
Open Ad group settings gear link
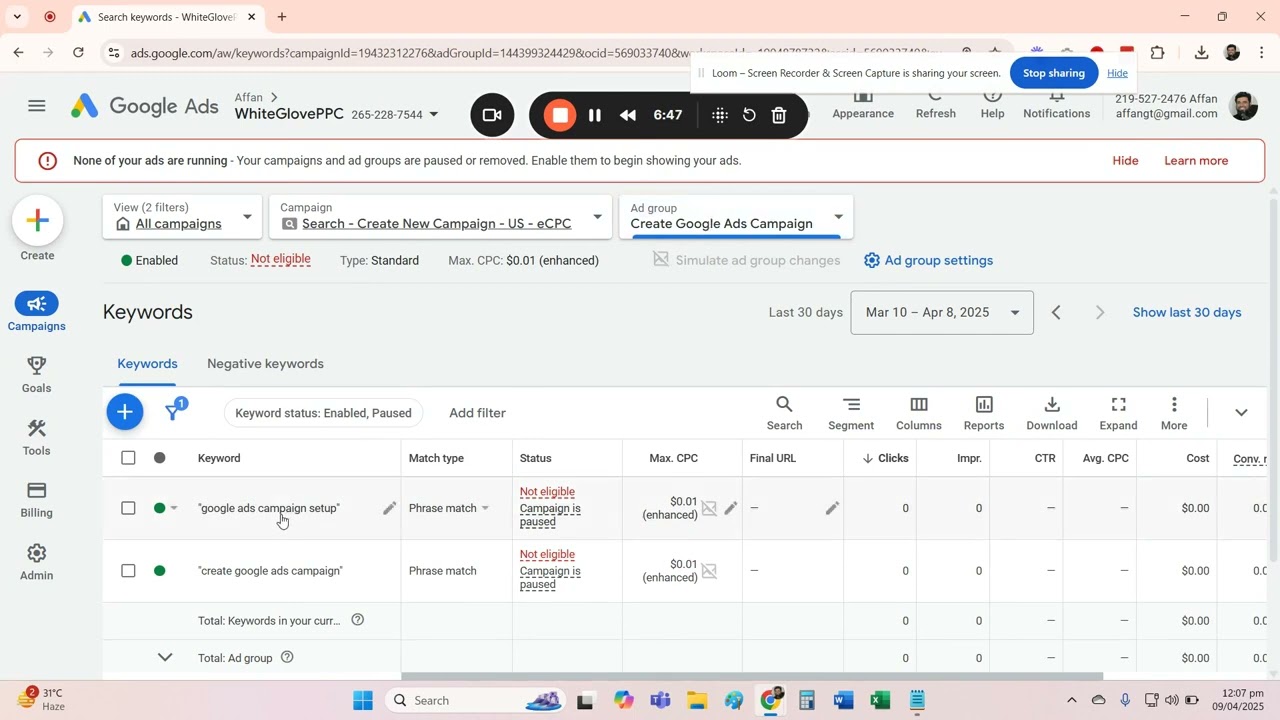[x=928, y=260]
